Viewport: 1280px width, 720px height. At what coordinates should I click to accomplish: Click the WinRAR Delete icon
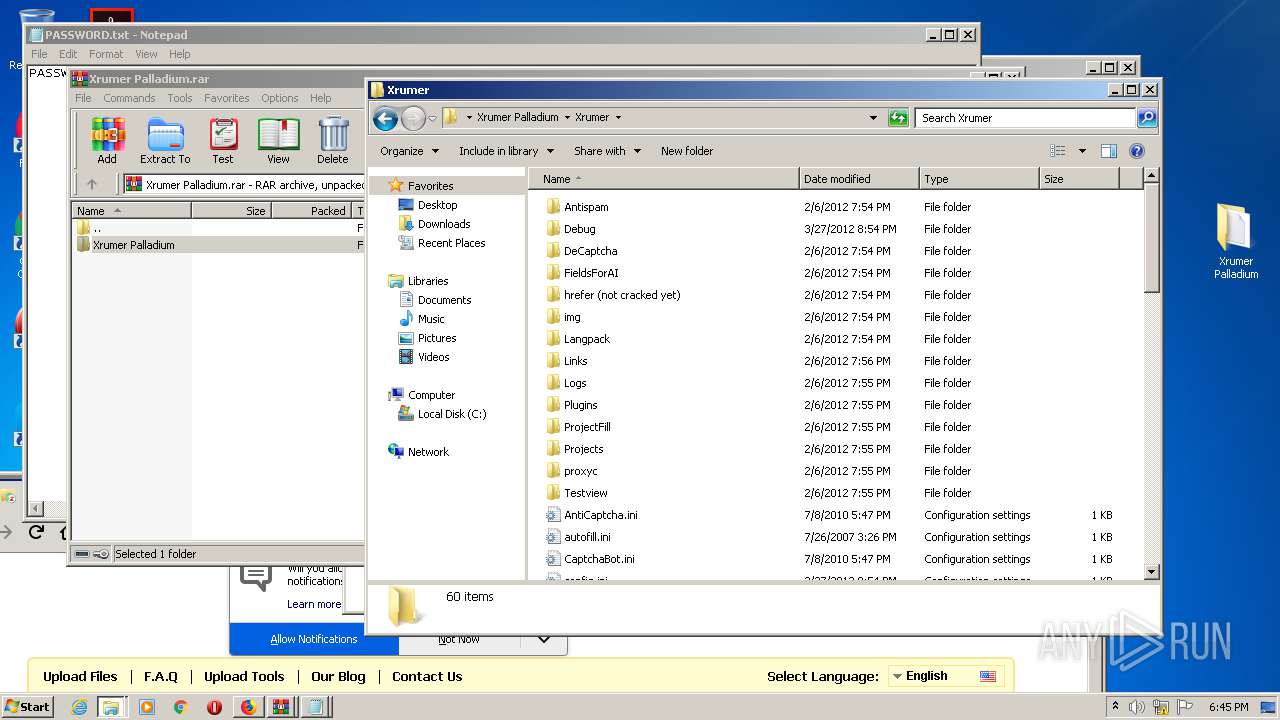[x=333, y=140]
